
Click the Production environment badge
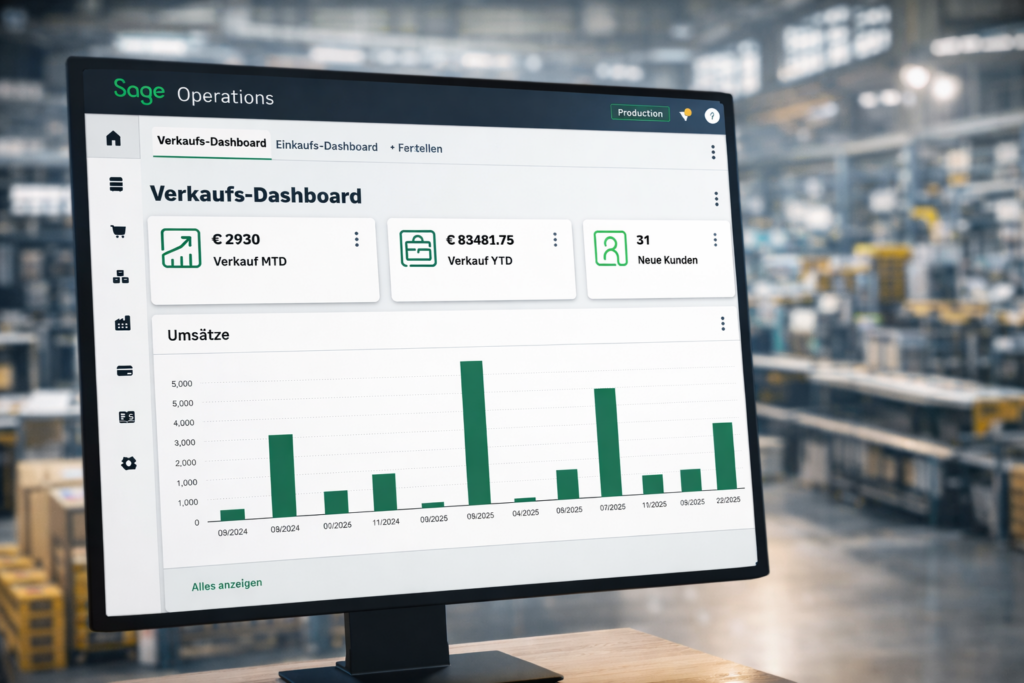(x=640, y=113)
